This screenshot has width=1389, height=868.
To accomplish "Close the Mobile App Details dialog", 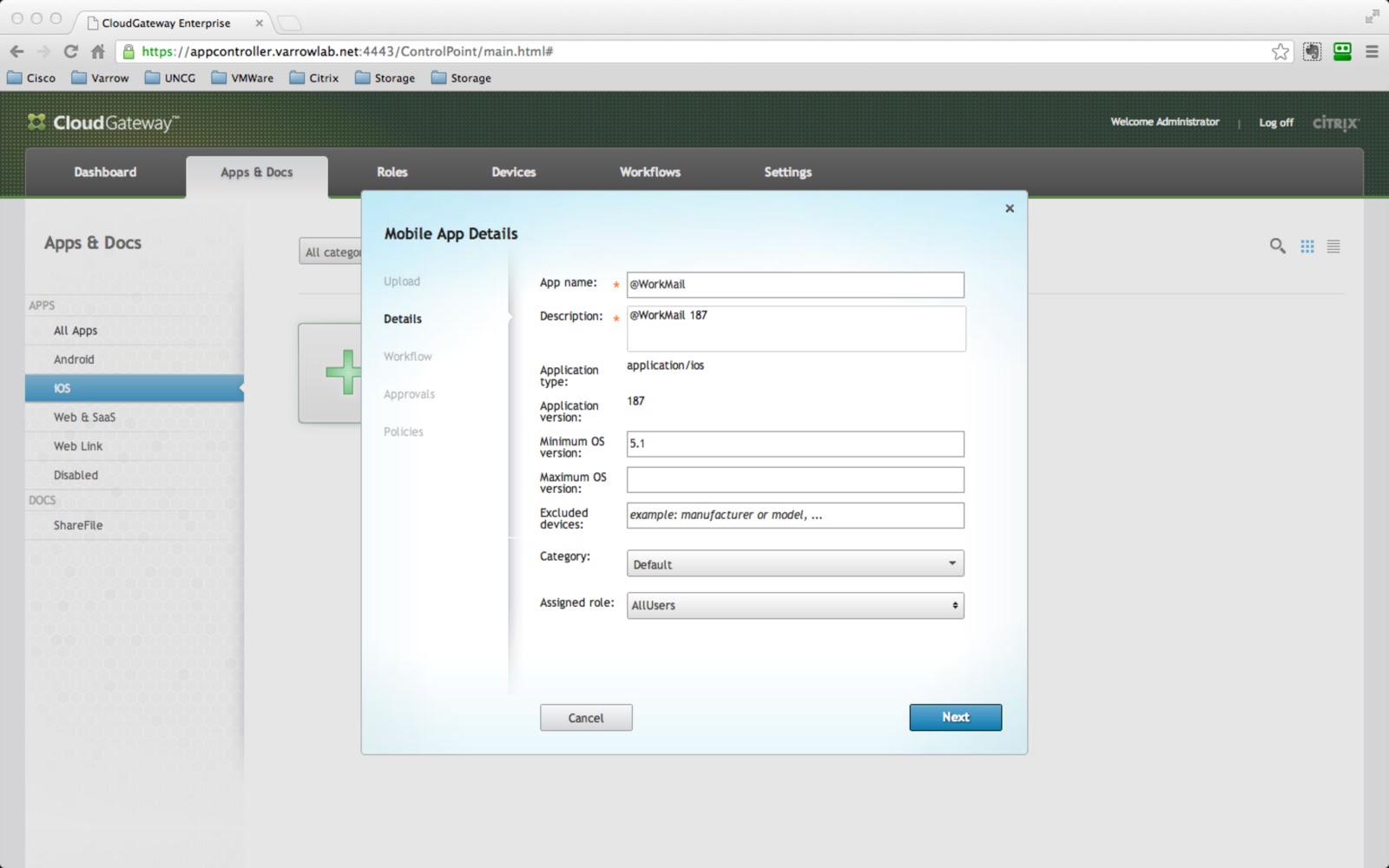I will [1010, 208].
